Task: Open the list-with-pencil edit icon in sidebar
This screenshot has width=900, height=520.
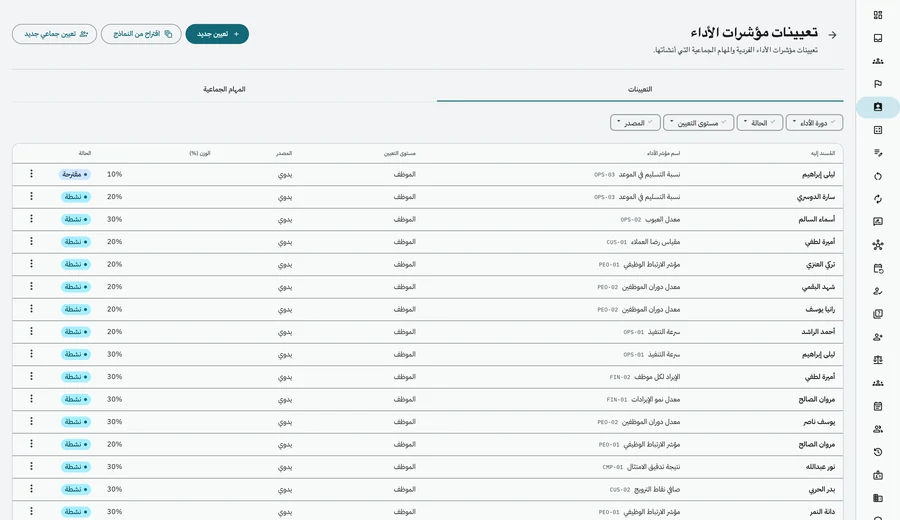Action: point(878,153)
